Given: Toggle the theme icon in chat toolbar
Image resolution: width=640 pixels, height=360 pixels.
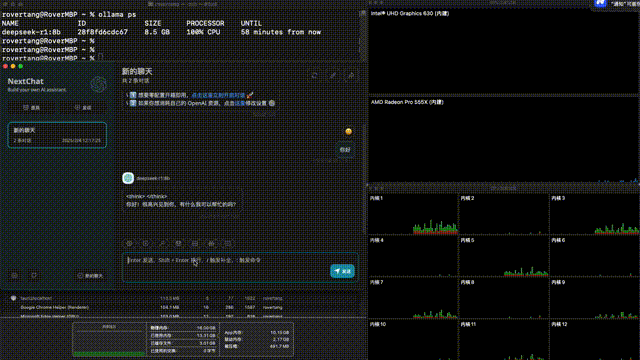Looking at the screenshot, I should coord(146,243).
